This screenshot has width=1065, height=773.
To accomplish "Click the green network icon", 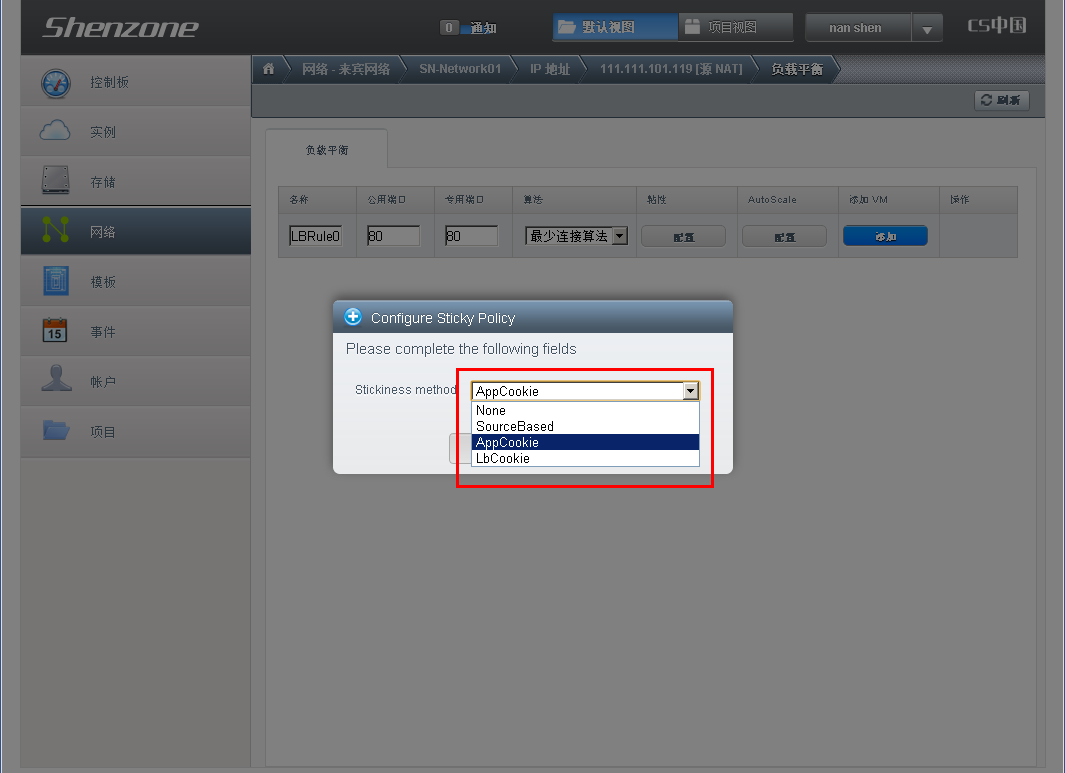I will 56,231.
